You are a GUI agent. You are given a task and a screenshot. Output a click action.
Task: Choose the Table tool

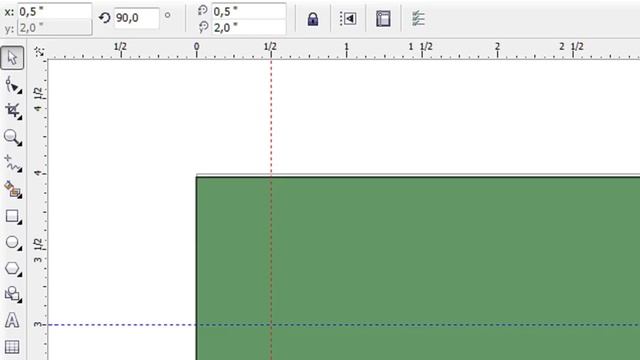tap(12, 347)
